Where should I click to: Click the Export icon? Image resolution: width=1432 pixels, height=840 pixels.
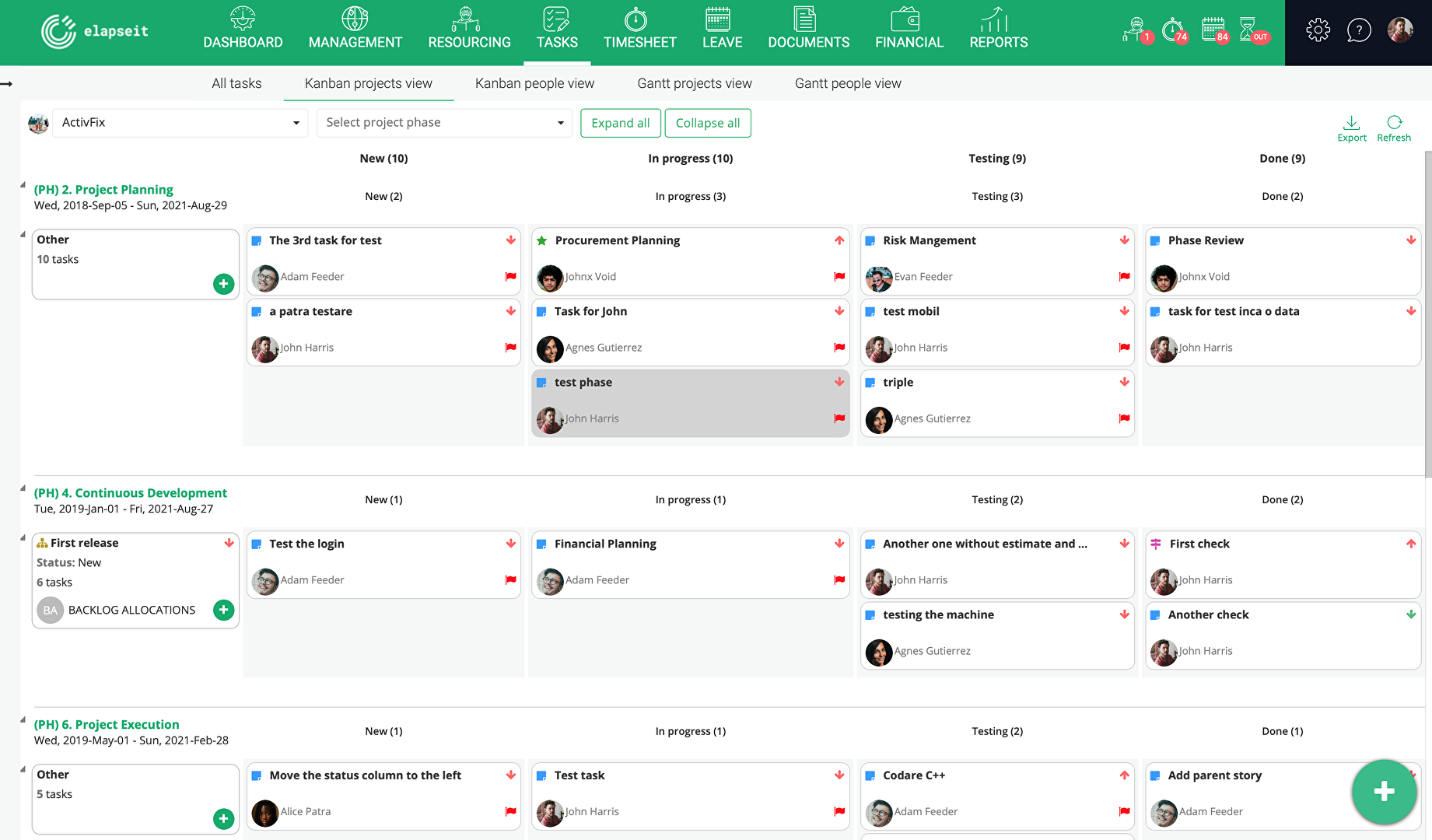1351,129
